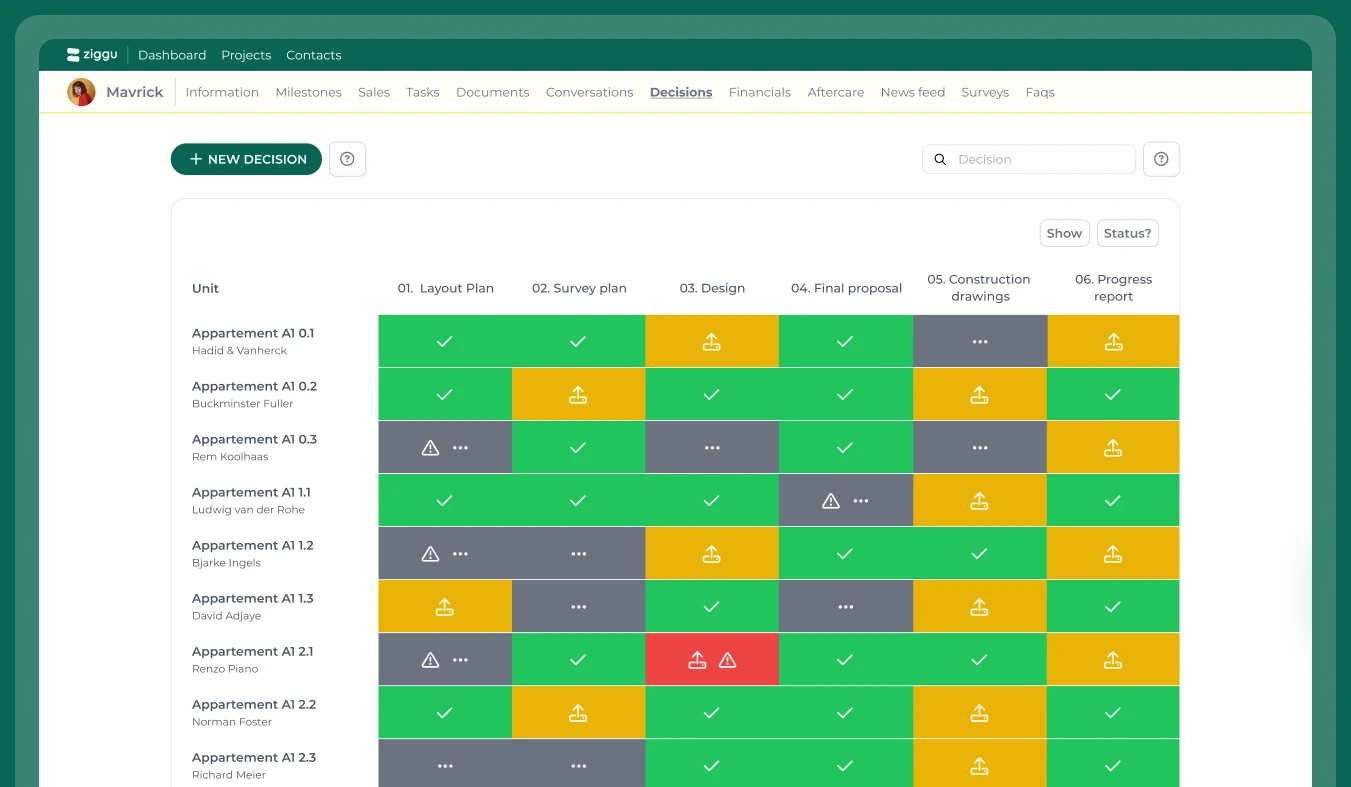Click A1 1.2 Design upload icon
The image size is (1351, 787).
tap(711, 554)
